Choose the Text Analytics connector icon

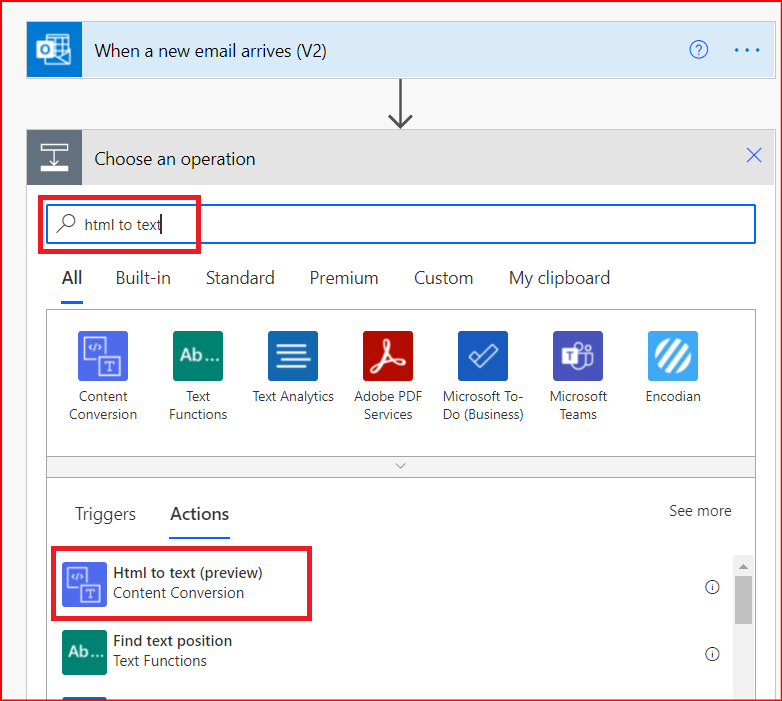point(293,356)
